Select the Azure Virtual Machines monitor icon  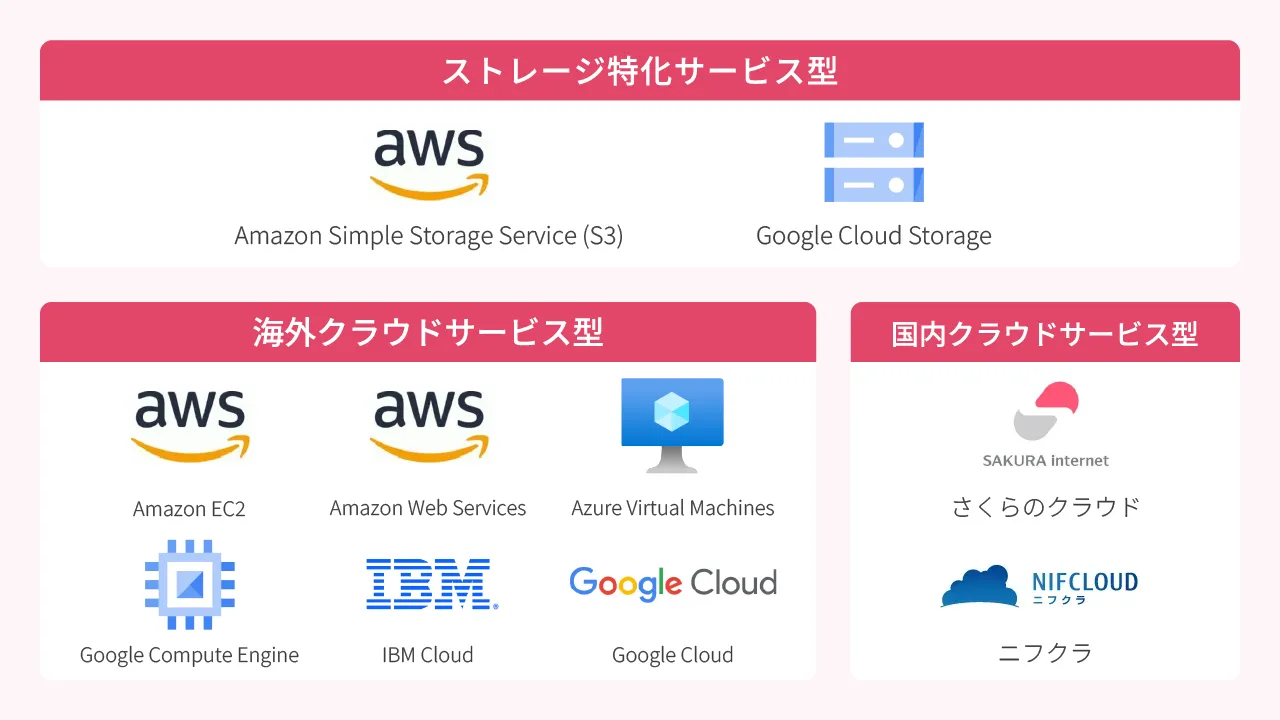point(672,425)
